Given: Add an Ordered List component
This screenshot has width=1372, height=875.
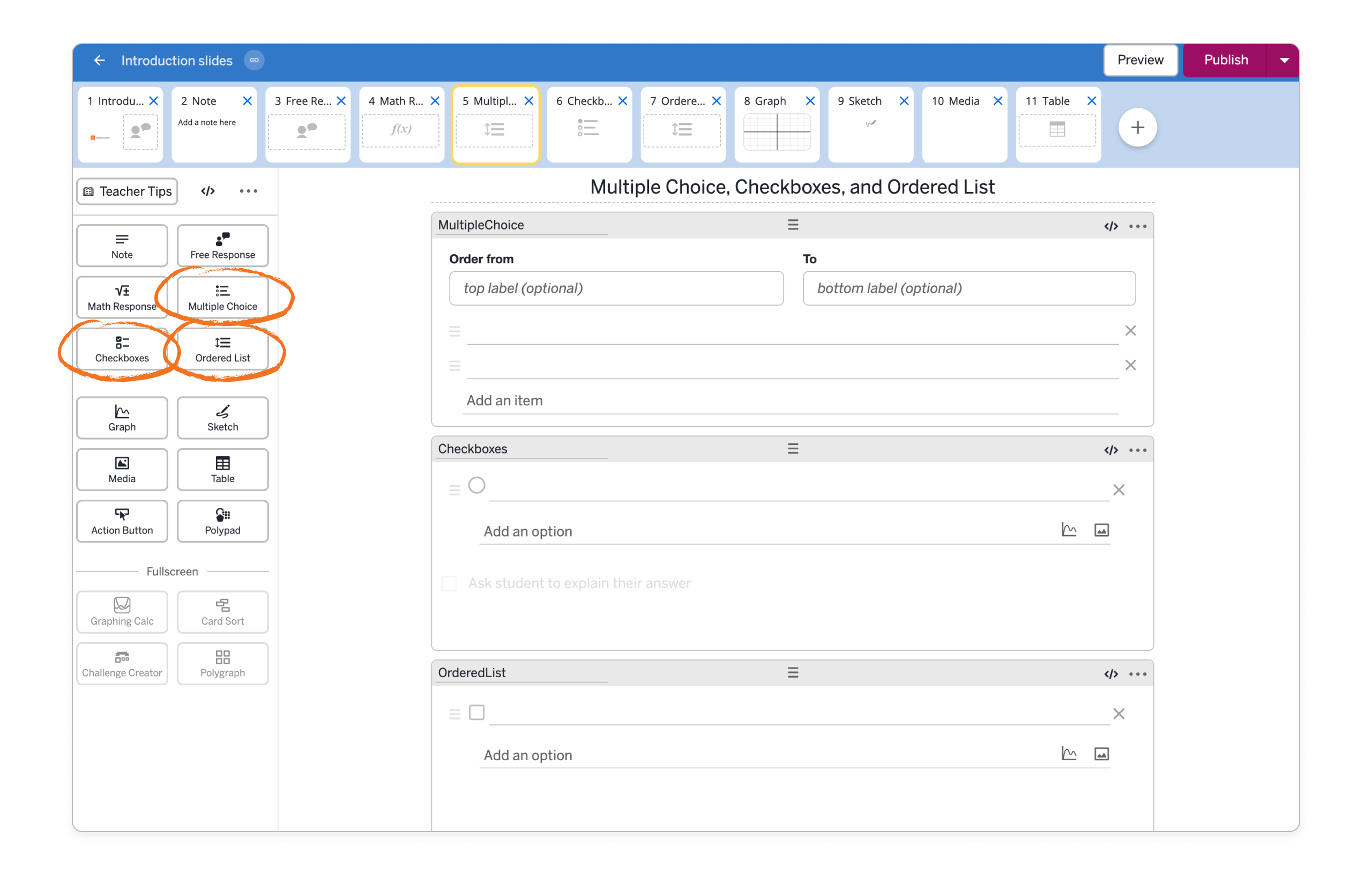Looking at the screenshot, I should click(x=223, y=349).
